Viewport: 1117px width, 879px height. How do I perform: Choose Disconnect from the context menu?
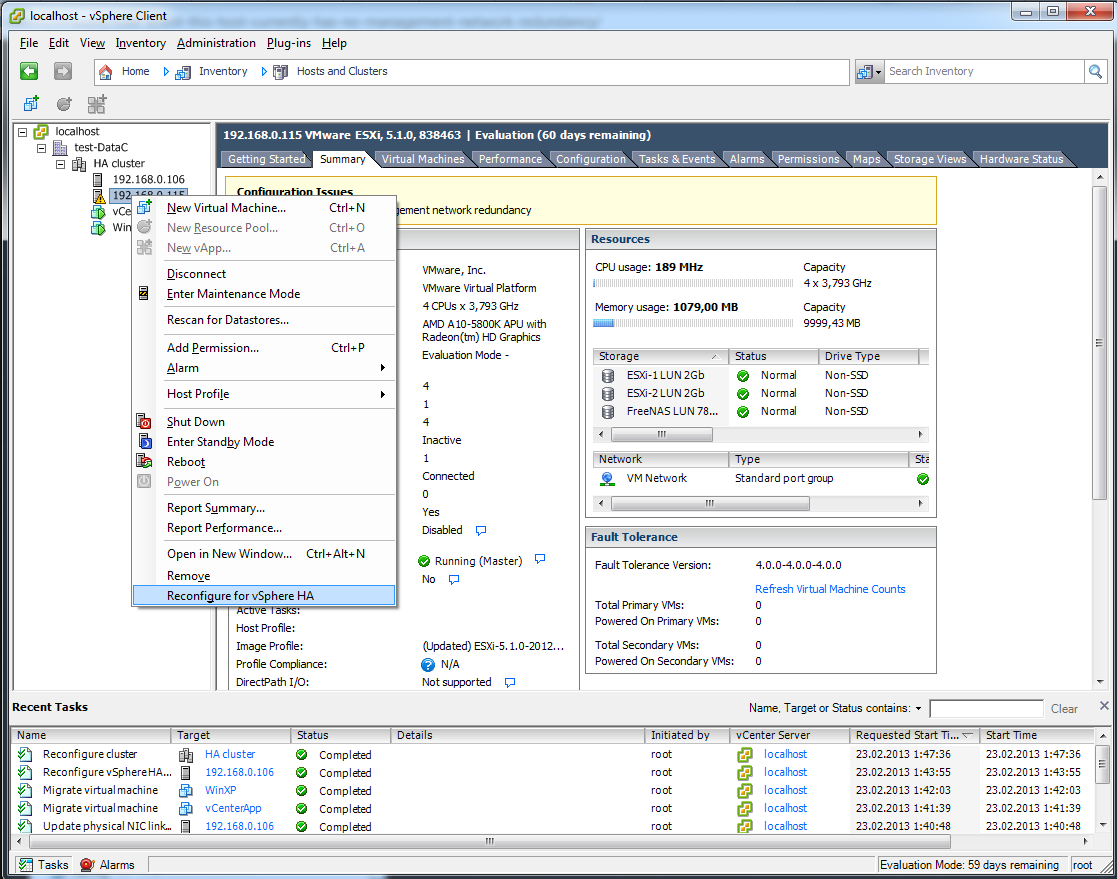(x=264, y=274)
